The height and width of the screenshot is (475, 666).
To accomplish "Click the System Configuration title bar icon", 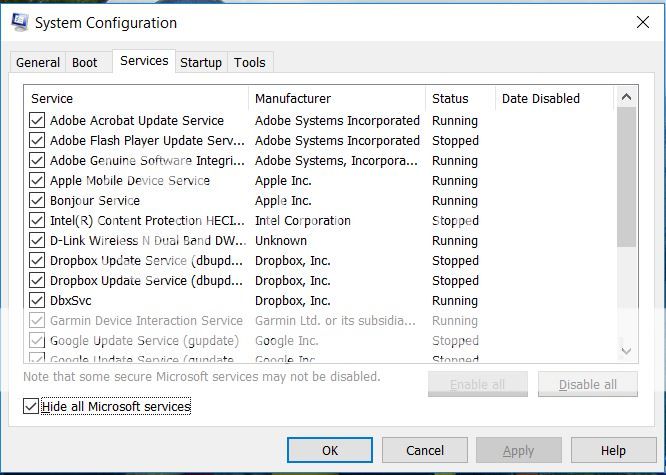I will 20,23.
